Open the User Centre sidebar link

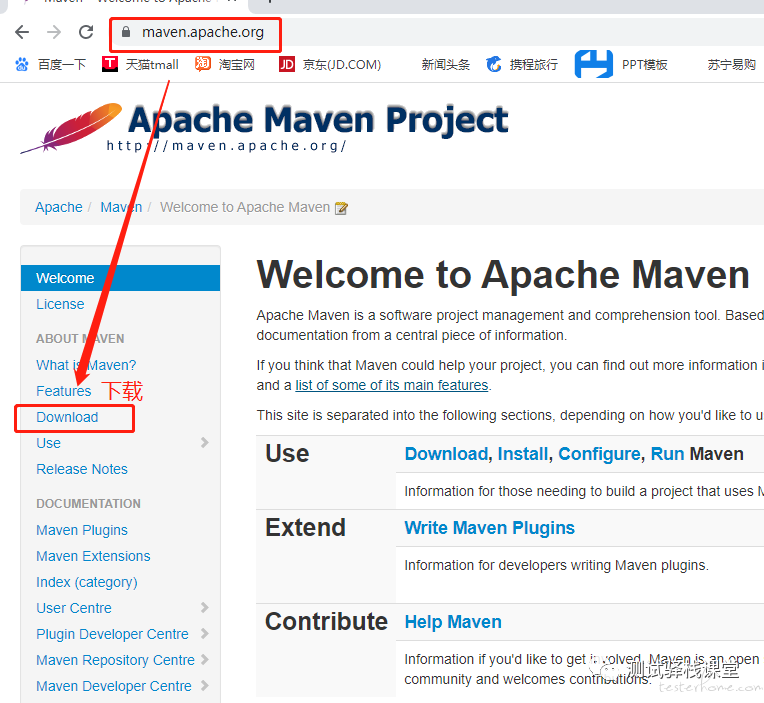[74, 608]
